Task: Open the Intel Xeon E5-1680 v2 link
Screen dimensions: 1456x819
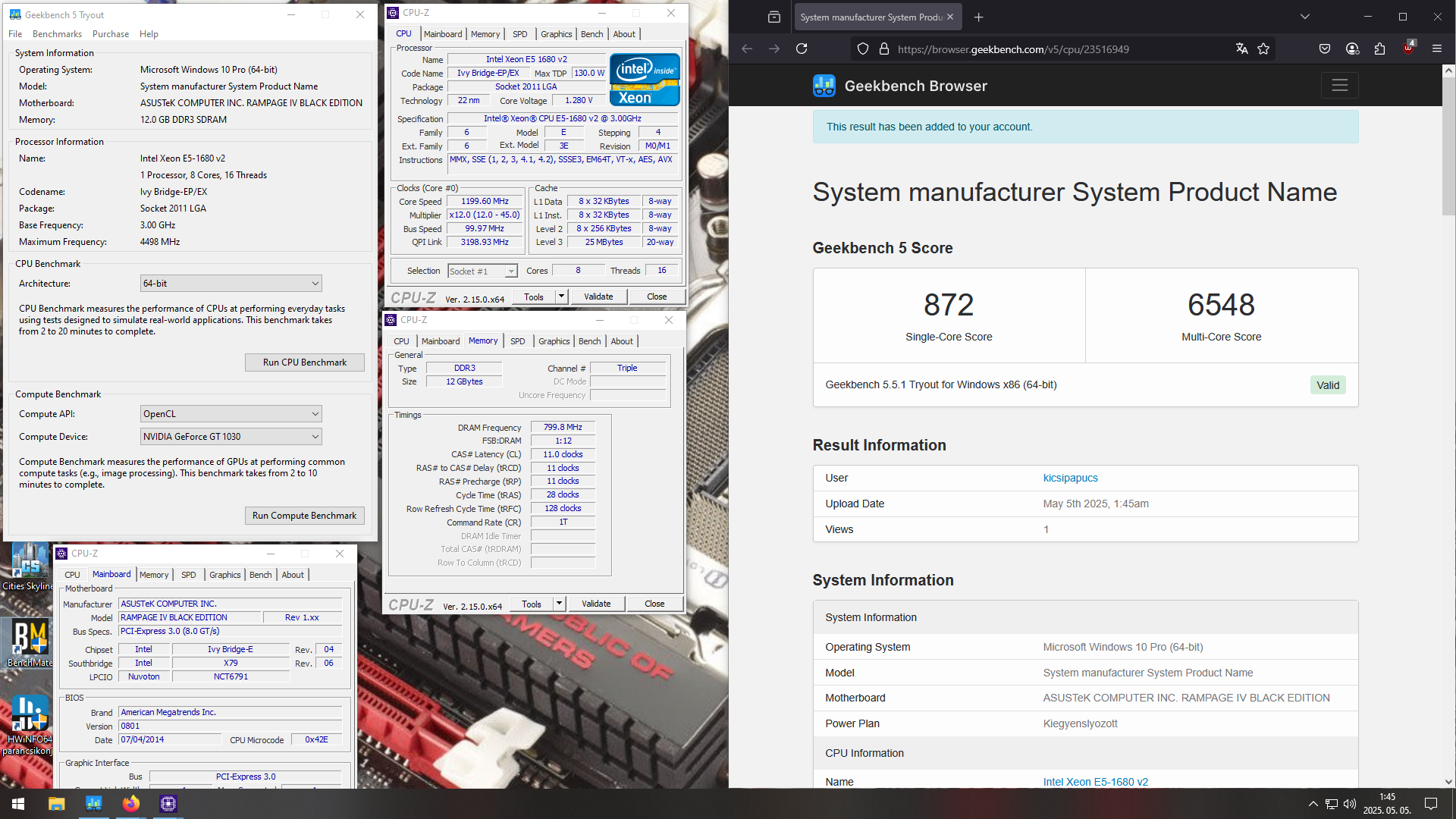Action: 1095,782
